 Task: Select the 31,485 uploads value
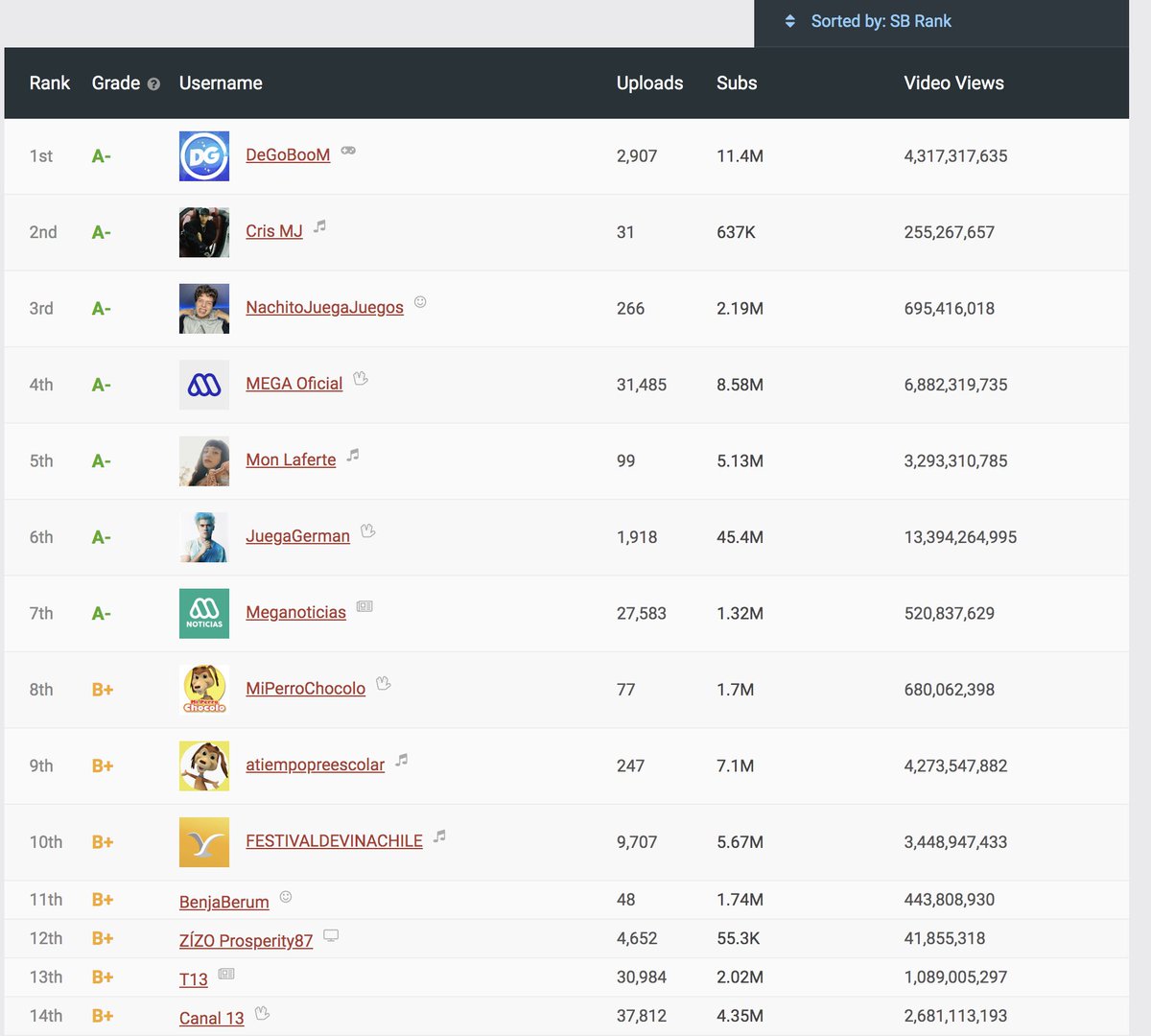coord(641,386)
